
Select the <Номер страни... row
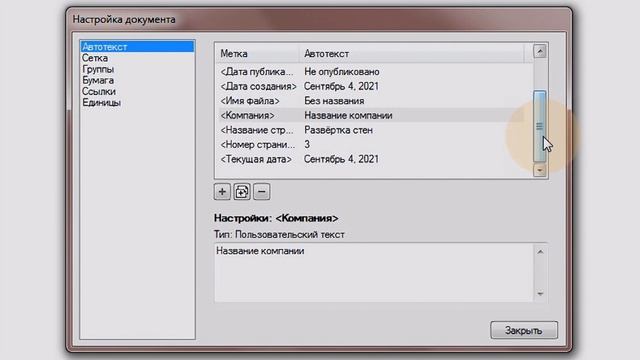tap(371, 144)
